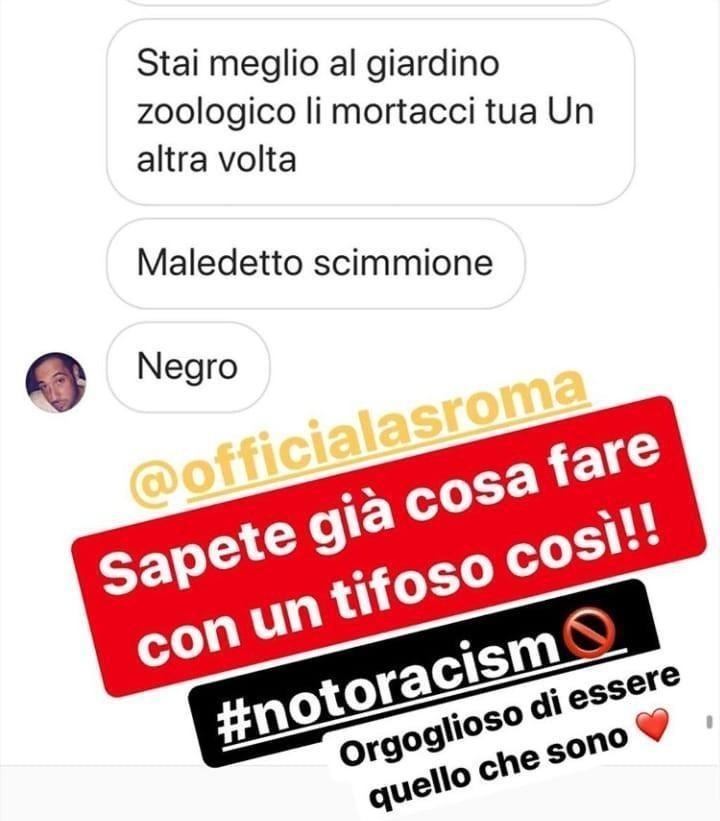The width and height of the screenshot is (720, 821).
Task: Click the @ symbol of the mention
Action: pos(158,483)
